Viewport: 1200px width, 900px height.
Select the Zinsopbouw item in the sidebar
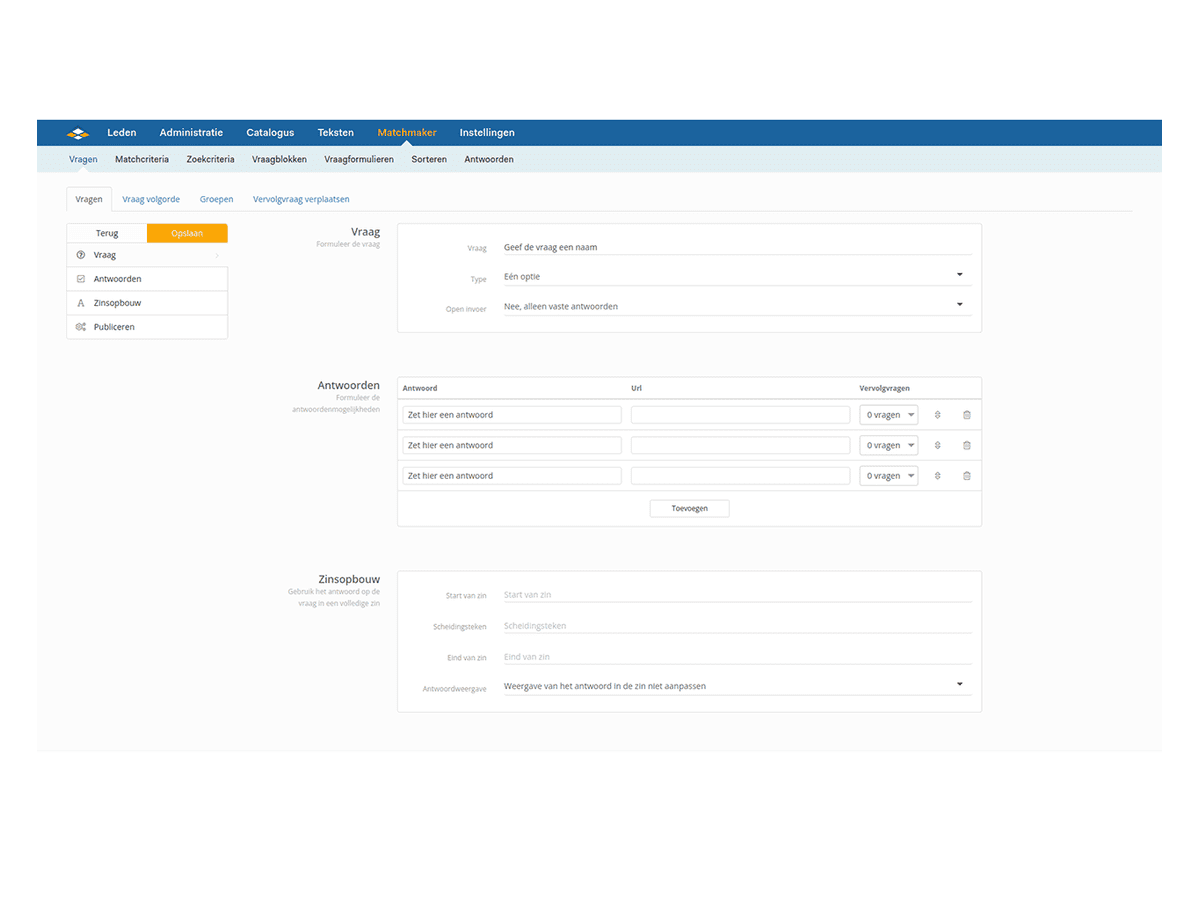(x=117, y=303)
